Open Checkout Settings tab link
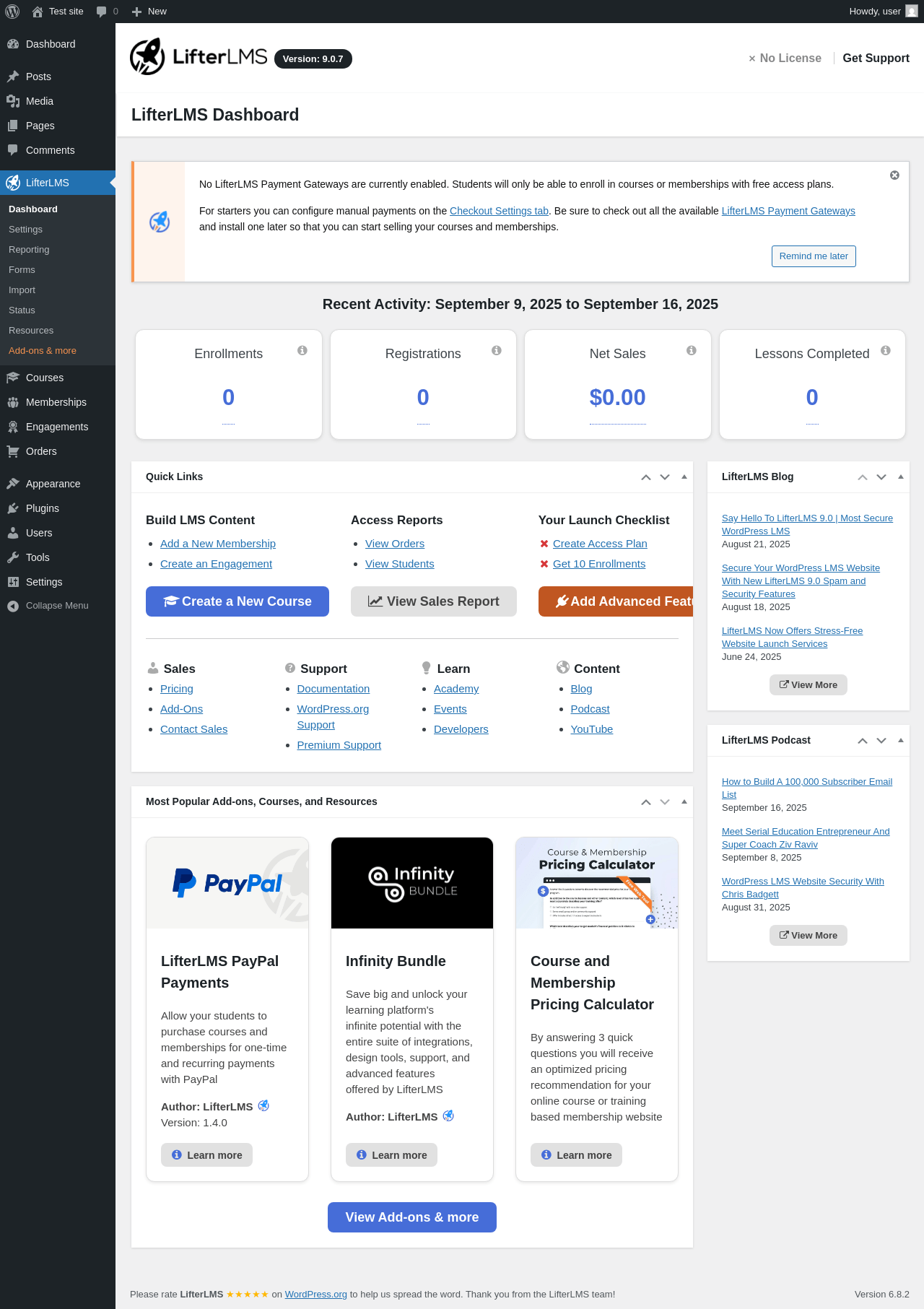 [499, 211]
